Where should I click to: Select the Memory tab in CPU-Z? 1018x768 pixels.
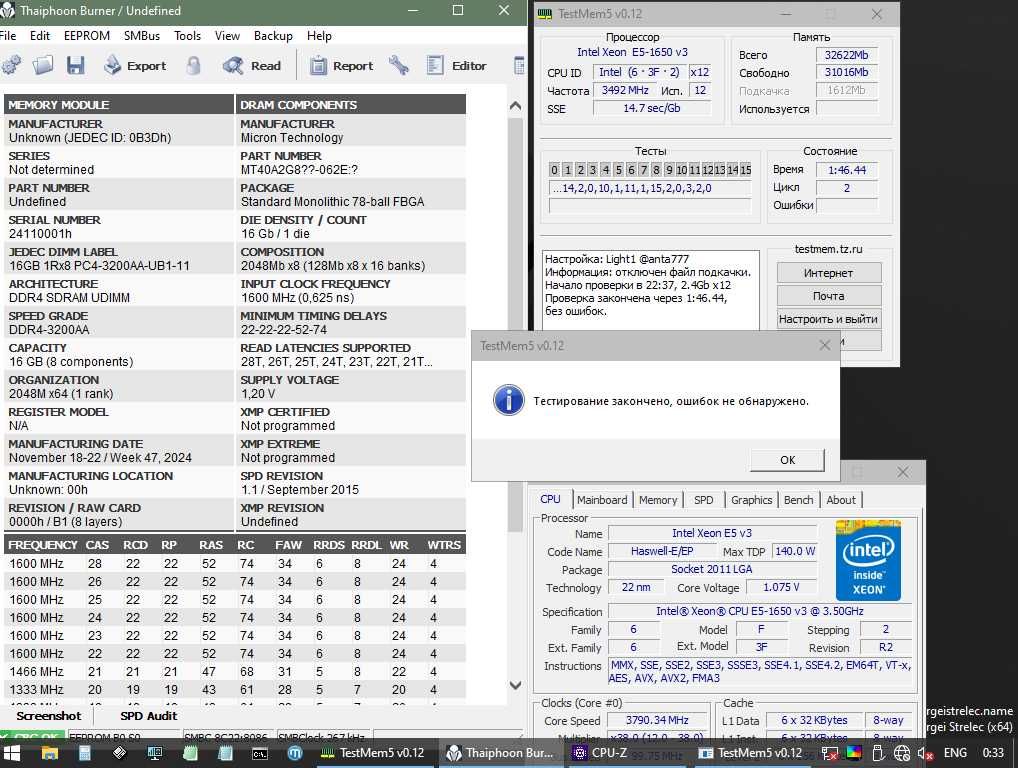click(658, 500)
